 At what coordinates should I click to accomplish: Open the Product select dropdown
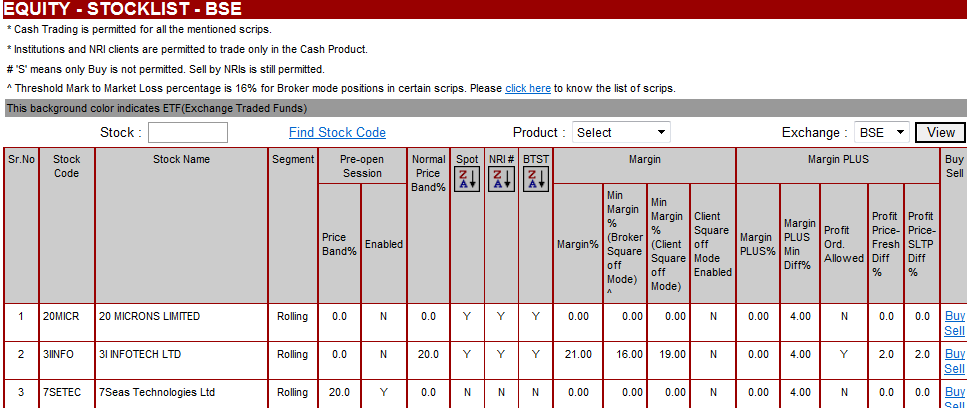(x=621, y=133)
